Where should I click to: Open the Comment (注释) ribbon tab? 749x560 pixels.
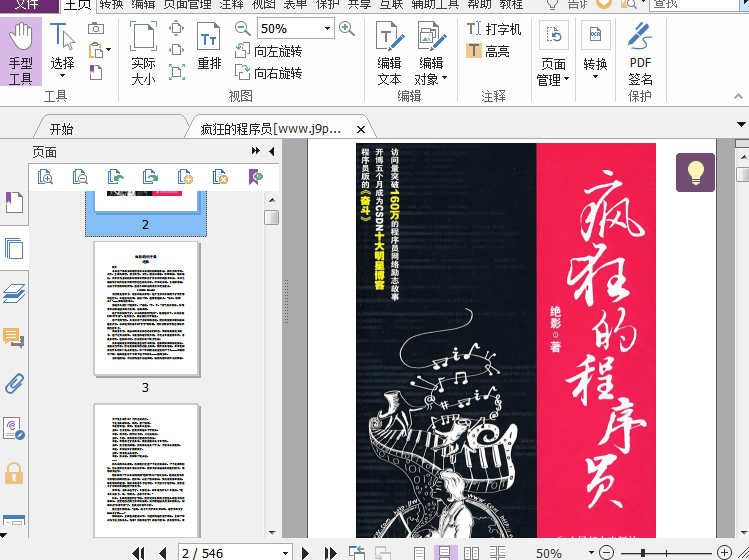point(231,5)
